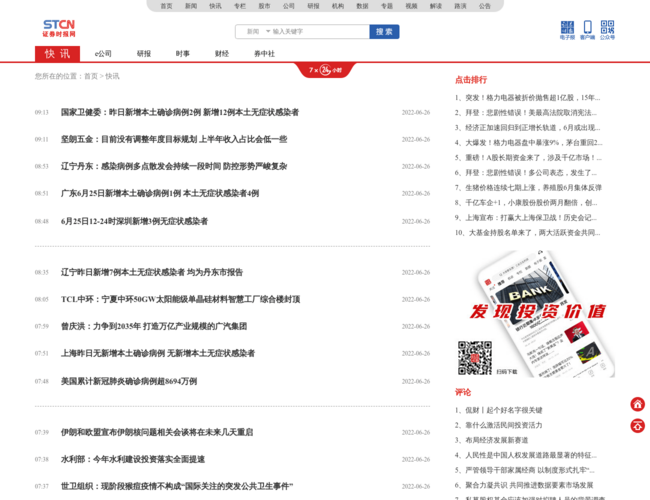The image size is (650, 500).
Task: Open 辽宁丹东 感染病例多点散发 article
Action: [174, 166]
